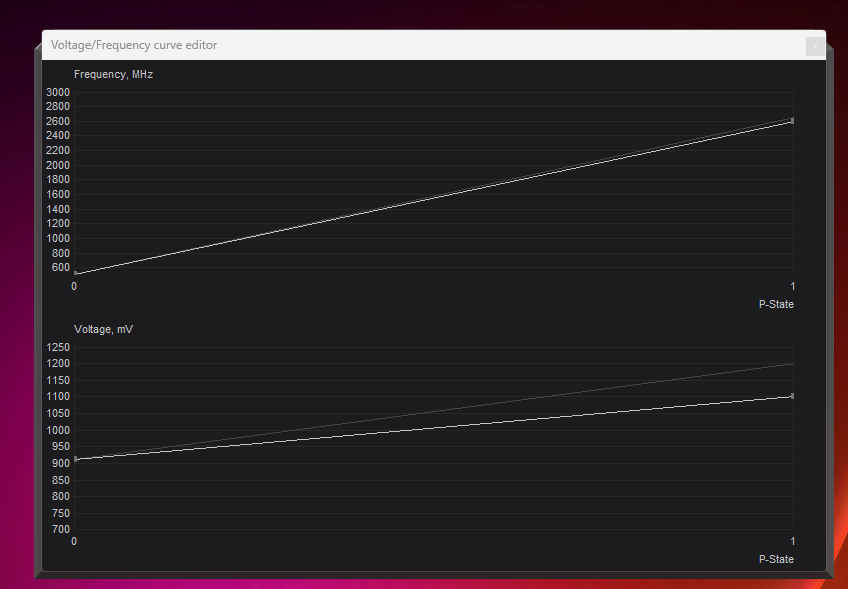The image size is (848, 589).
Task: Click inside the voltage graph plot area
Action: point(430,440)
